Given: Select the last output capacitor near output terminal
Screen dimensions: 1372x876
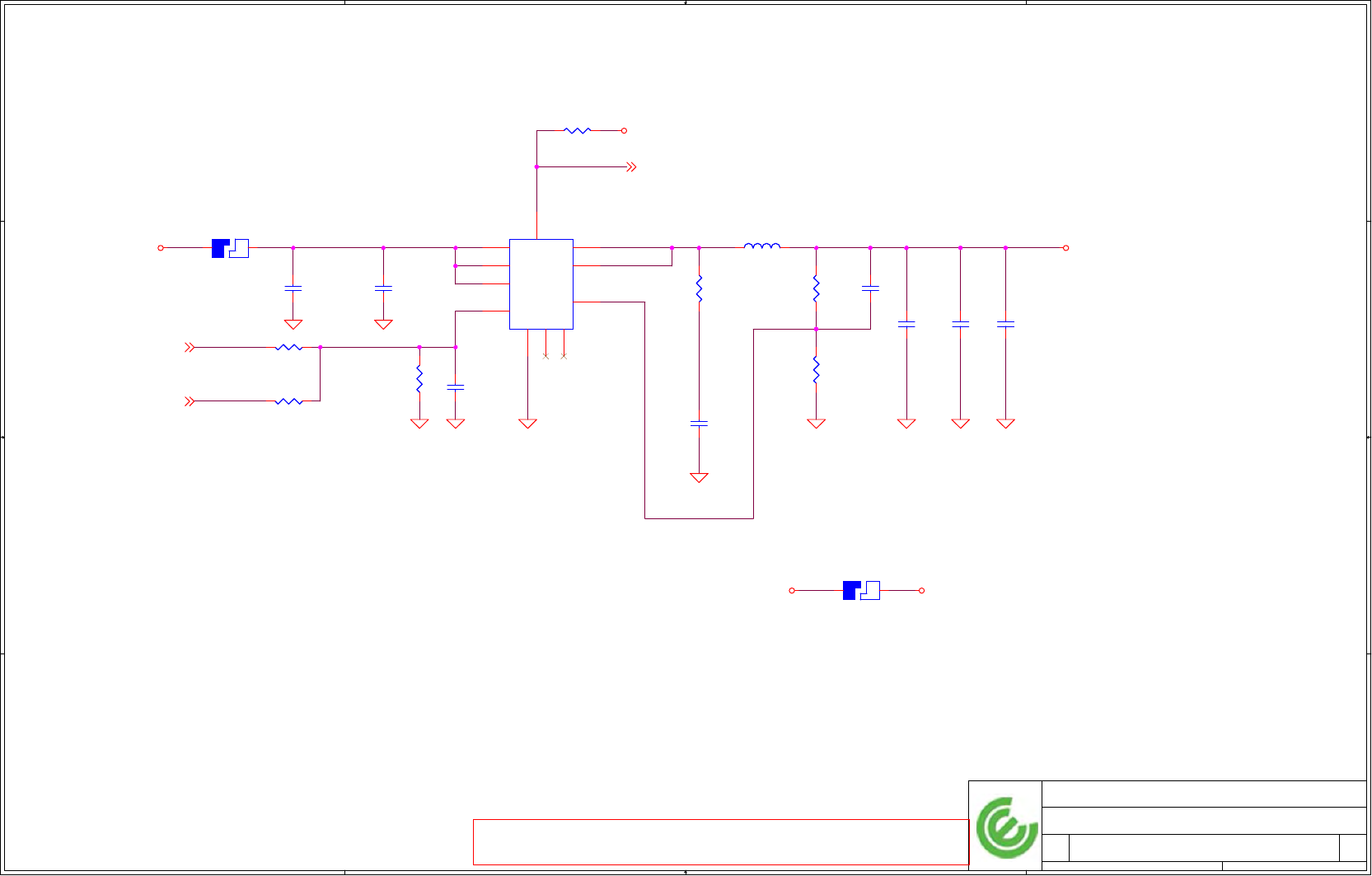Looking at the screenshot, I should click(x=1005, y=325).
